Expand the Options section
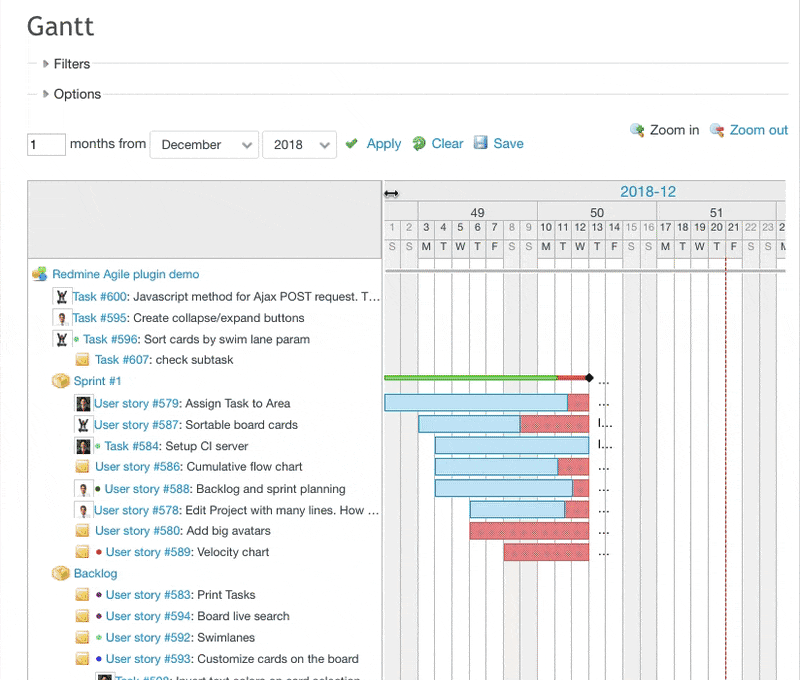Screen dimensions: 800x680 [46, 94]
